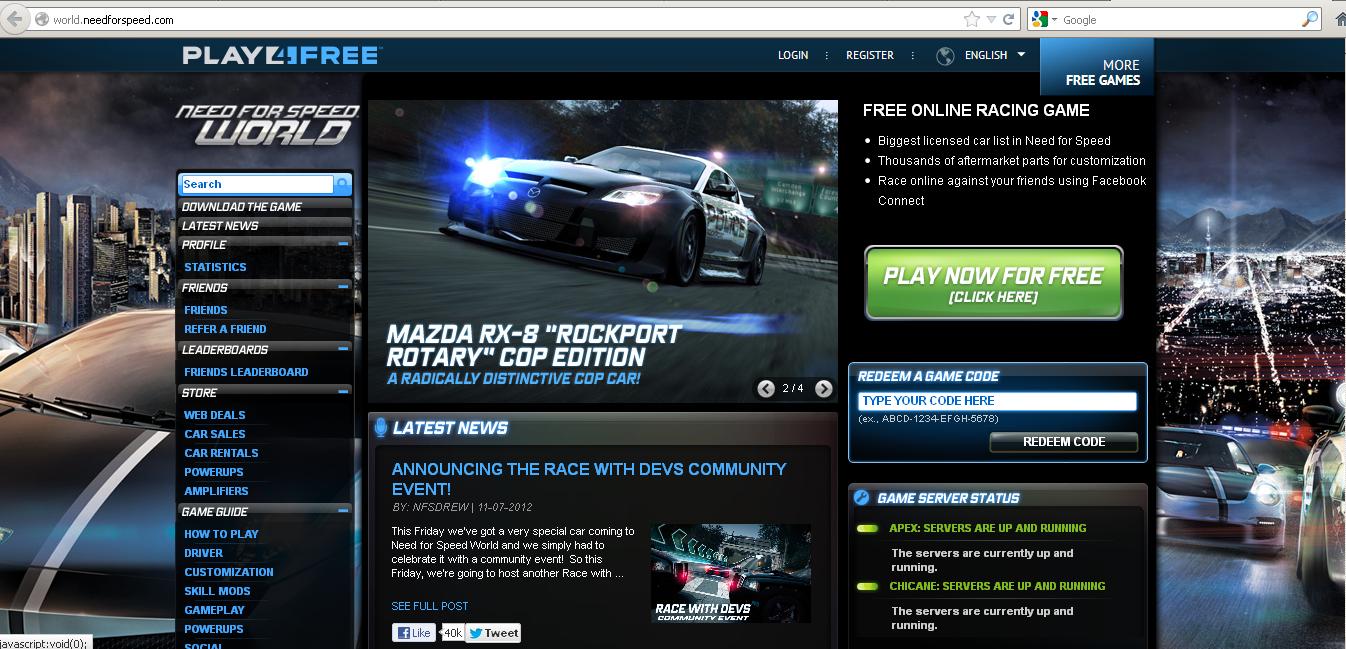Collapse the PROFILE section
The width and height of the screenshot is (1346, 649).
click(x=343, y=244)
